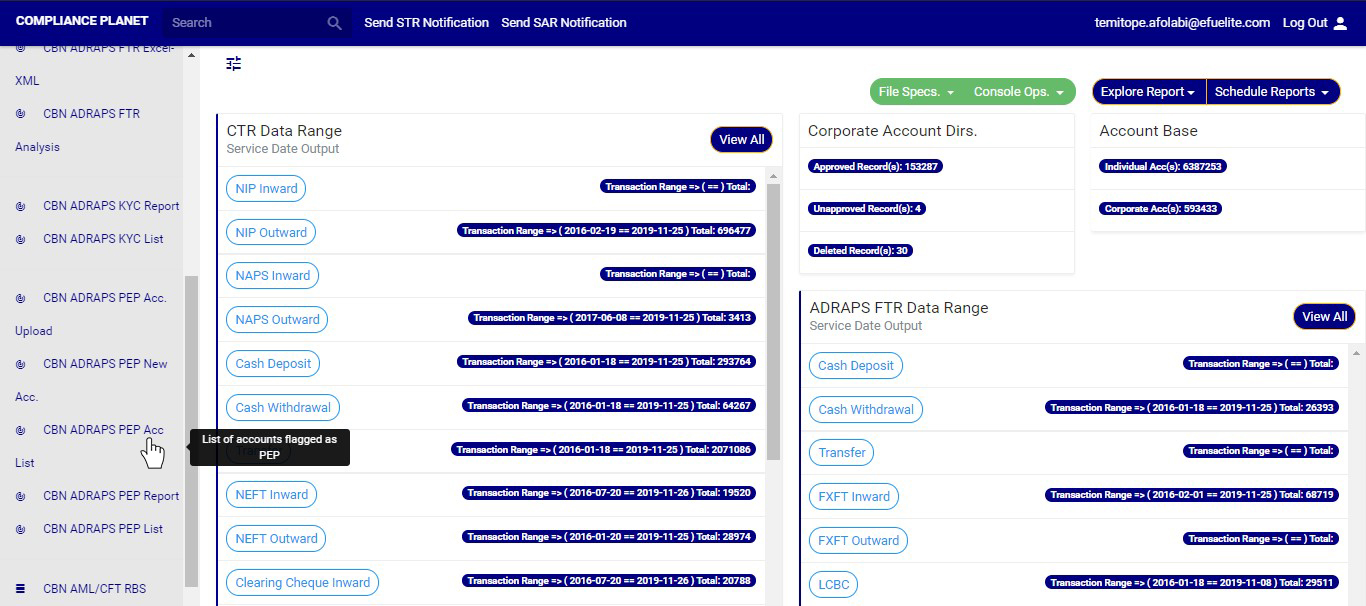The image size is (1366, 606).
Task: Open CBN ADRAPS PEP List sidebar item
Action: pos(103,529)
